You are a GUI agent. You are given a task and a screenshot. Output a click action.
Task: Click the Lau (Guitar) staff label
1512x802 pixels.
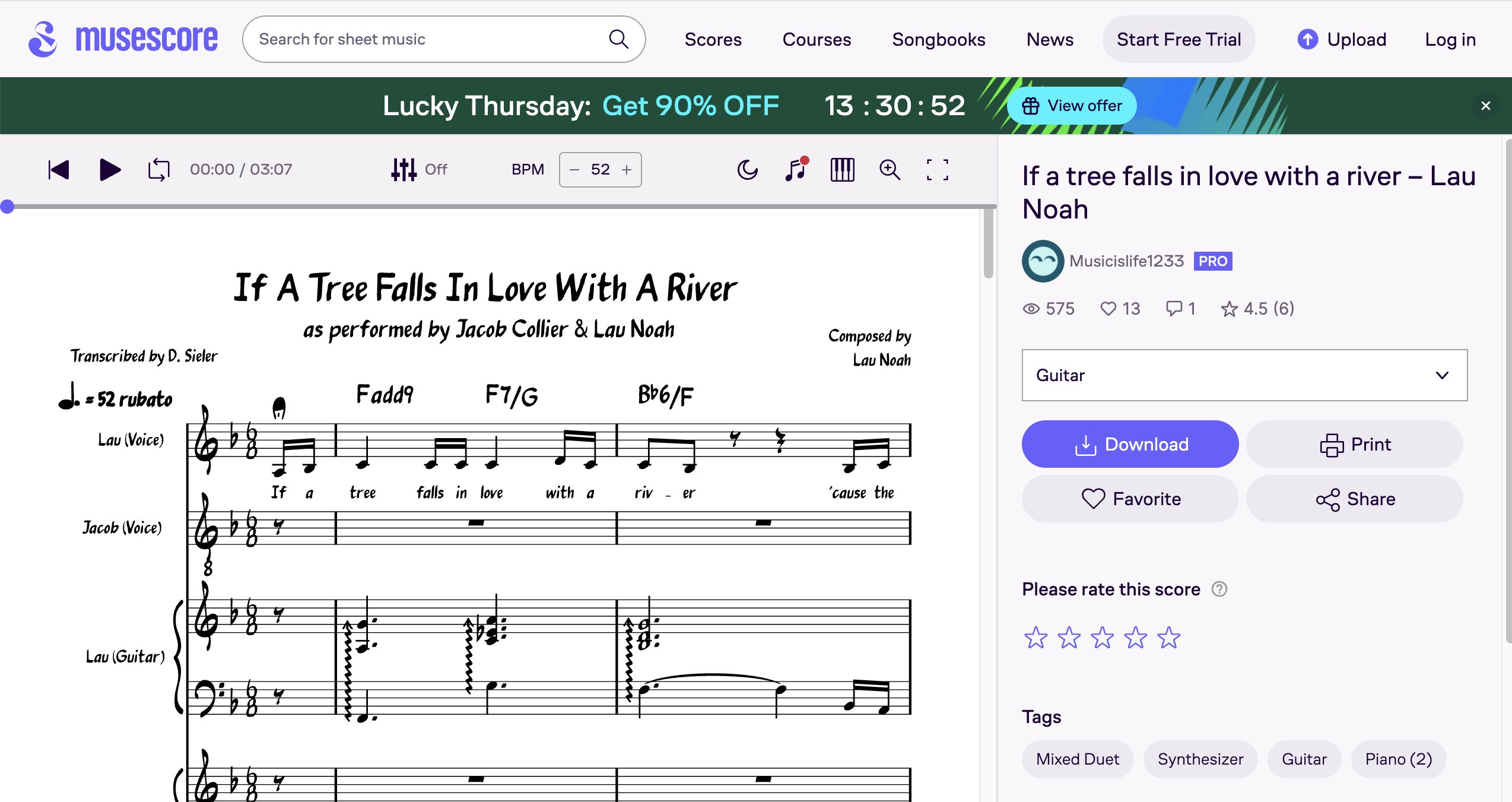[x=125, y=657]
